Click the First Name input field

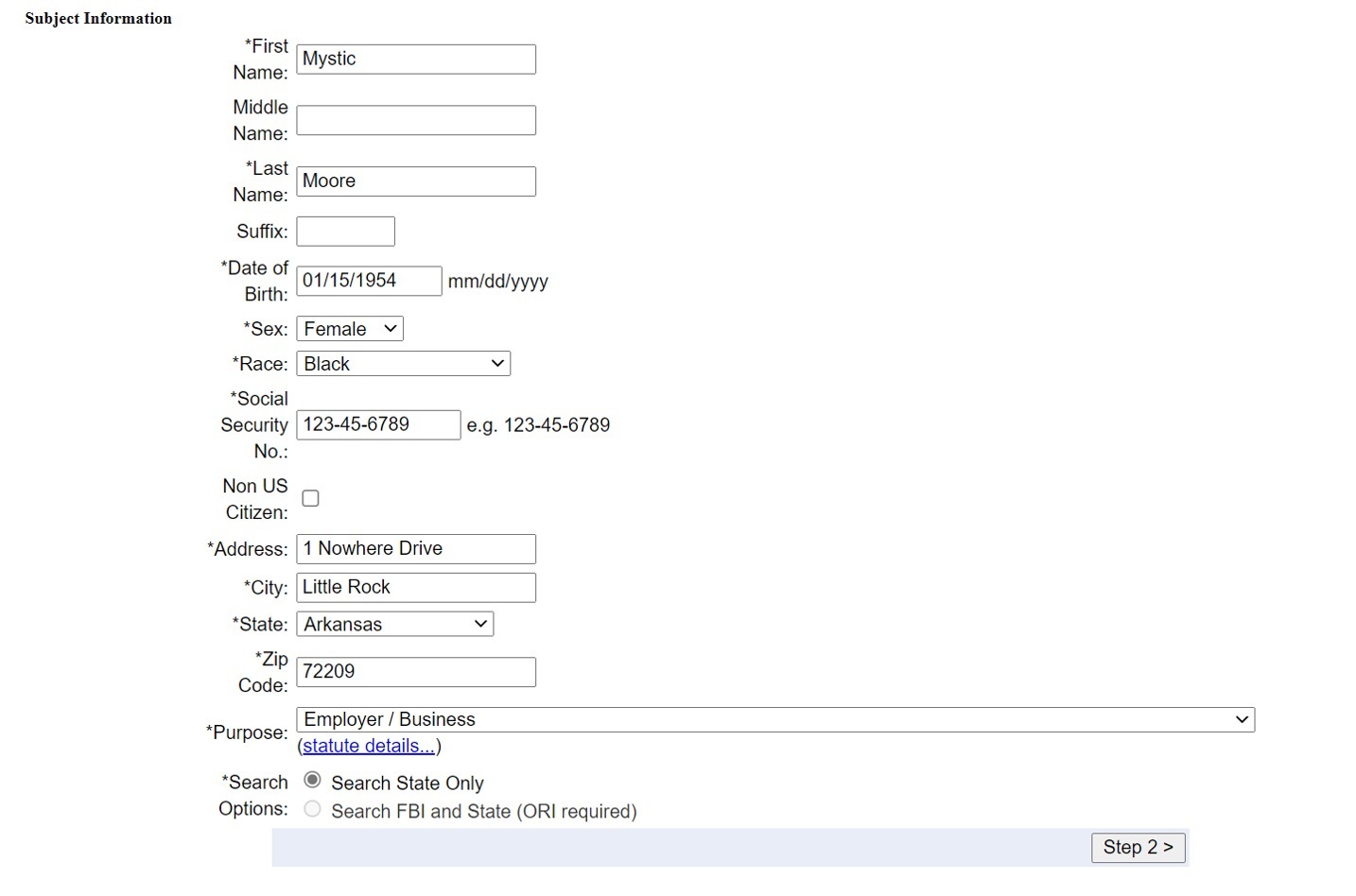(416, 59)
